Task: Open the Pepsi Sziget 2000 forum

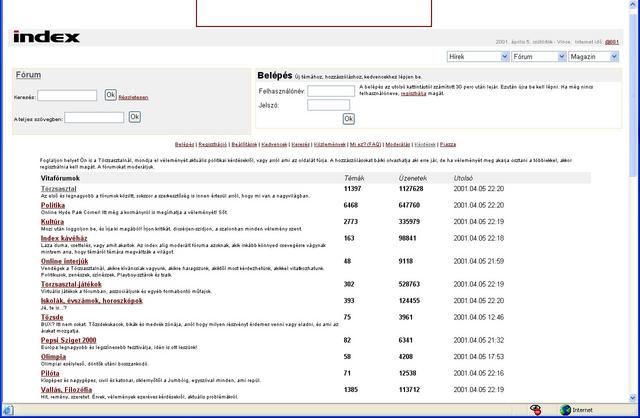Action: coord(69,340)
